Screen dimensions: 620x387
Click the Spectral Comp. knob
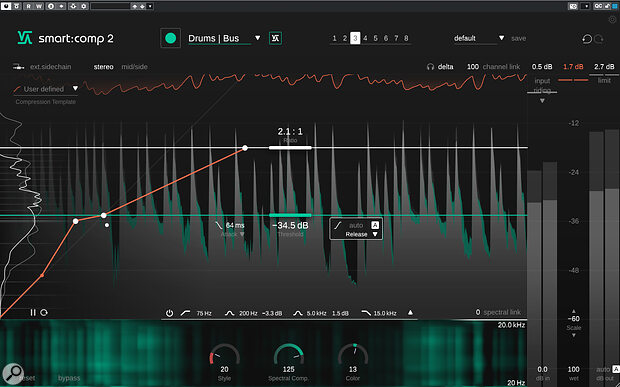click(289, 355)
